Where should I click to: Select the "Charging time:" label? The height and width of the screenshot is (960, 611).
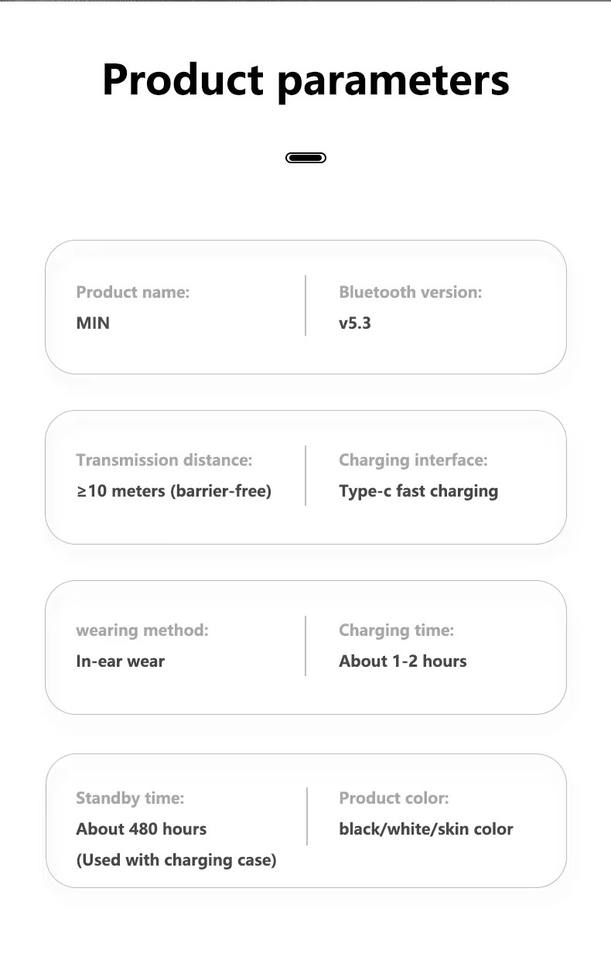click(396, 630)
